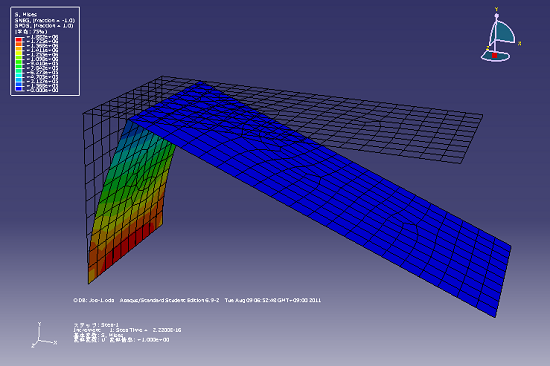This screenshot has height=366, width=550.
Task: Select the green band in the stress legend
Action: (19, 63)
